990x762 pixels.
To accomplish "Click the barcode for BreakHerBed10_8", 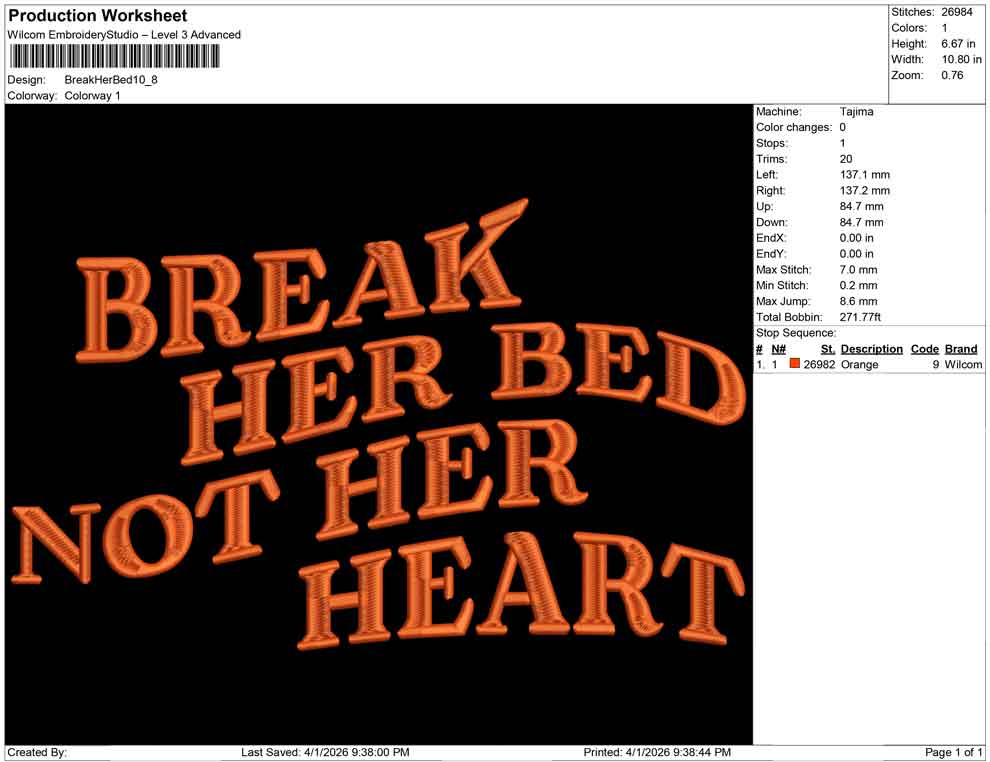I will pos(113,57).
